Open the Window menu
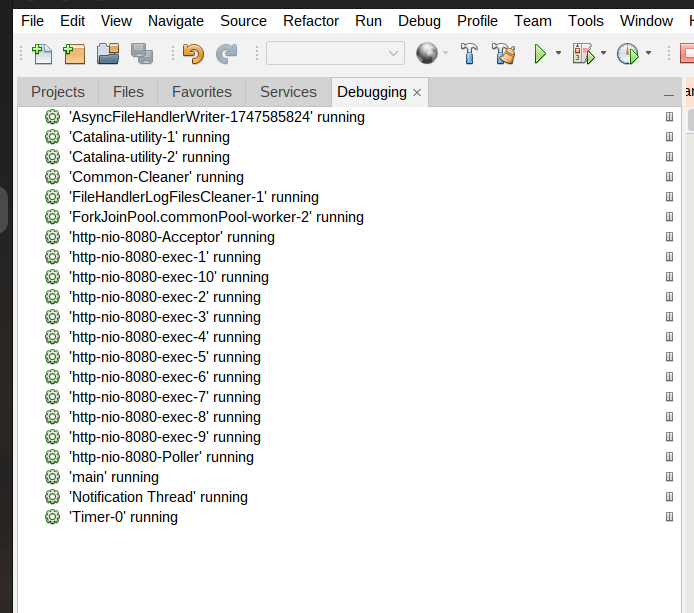The width and height of the screenshot is (694, 613). pos(646,21)
